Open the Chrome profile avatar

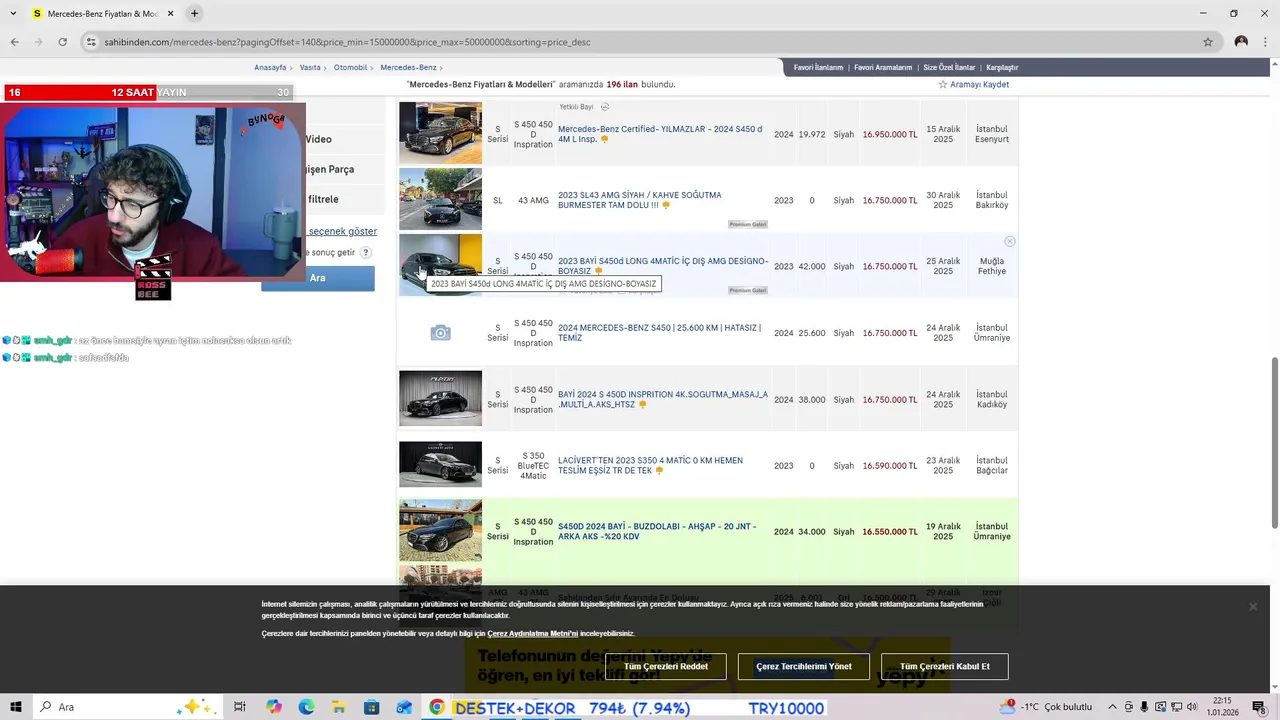(x=1241, y=42)
